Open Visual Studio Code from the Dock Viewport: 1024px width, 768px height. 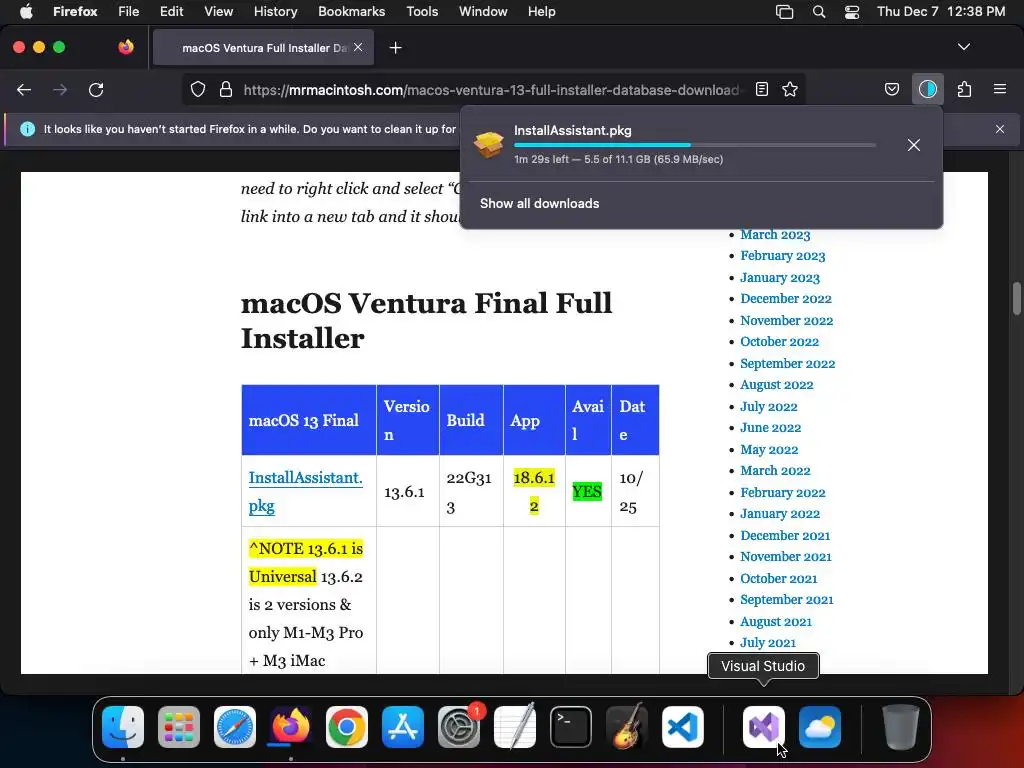pos(682,727)
